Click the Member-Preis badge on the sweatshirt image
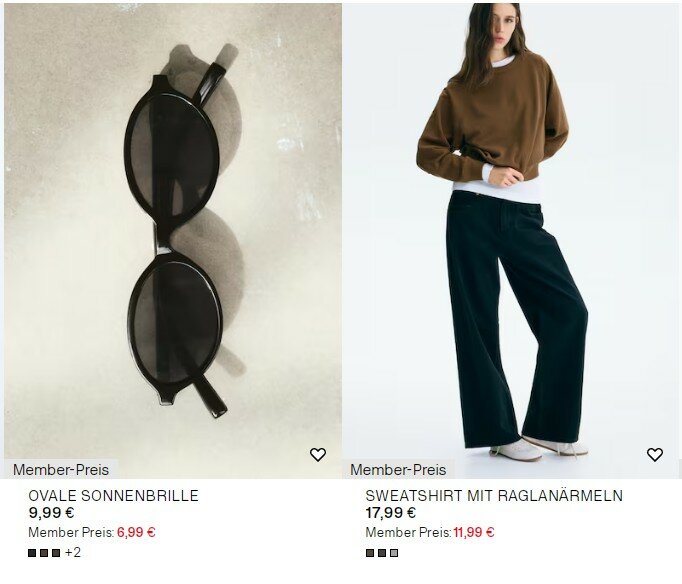This screenshot has width=682, height=584. tap(398, 470)
